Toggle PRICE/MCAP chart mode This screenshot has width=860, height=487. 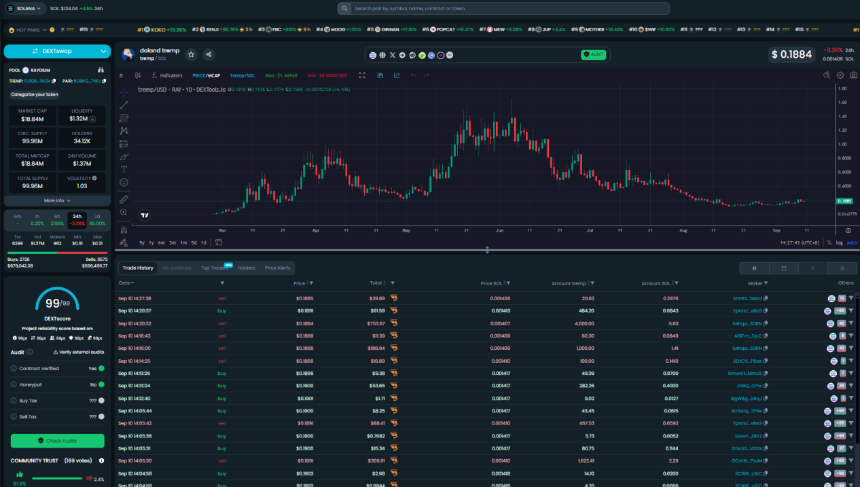[206, 76]
